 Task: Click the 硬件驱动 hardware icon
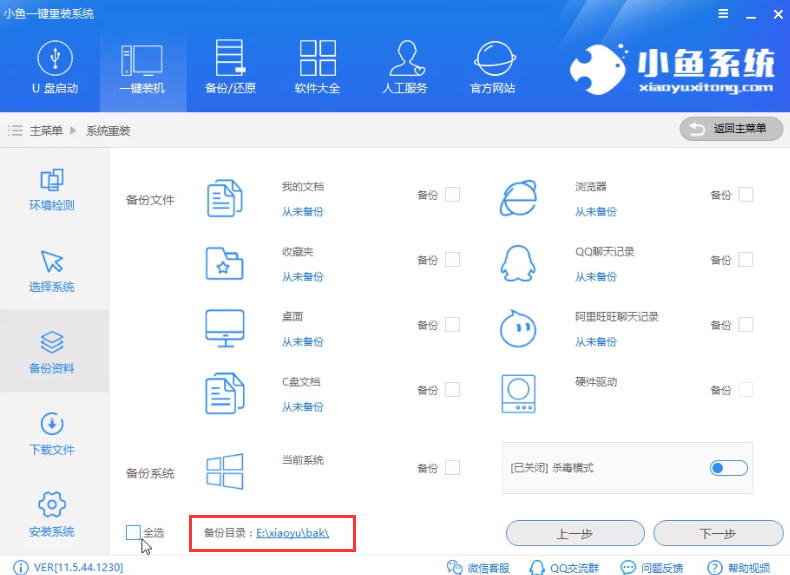point(518,394)
